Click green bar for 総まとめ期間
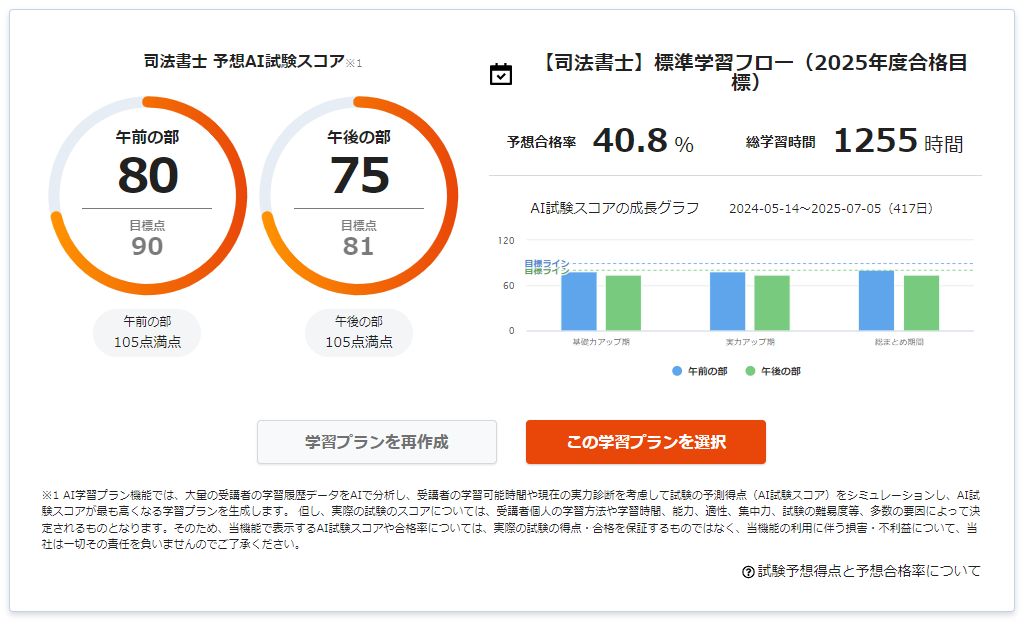The height and width of the screenshot is (621, 1025). pyautogui.click(x=922, y=303)
